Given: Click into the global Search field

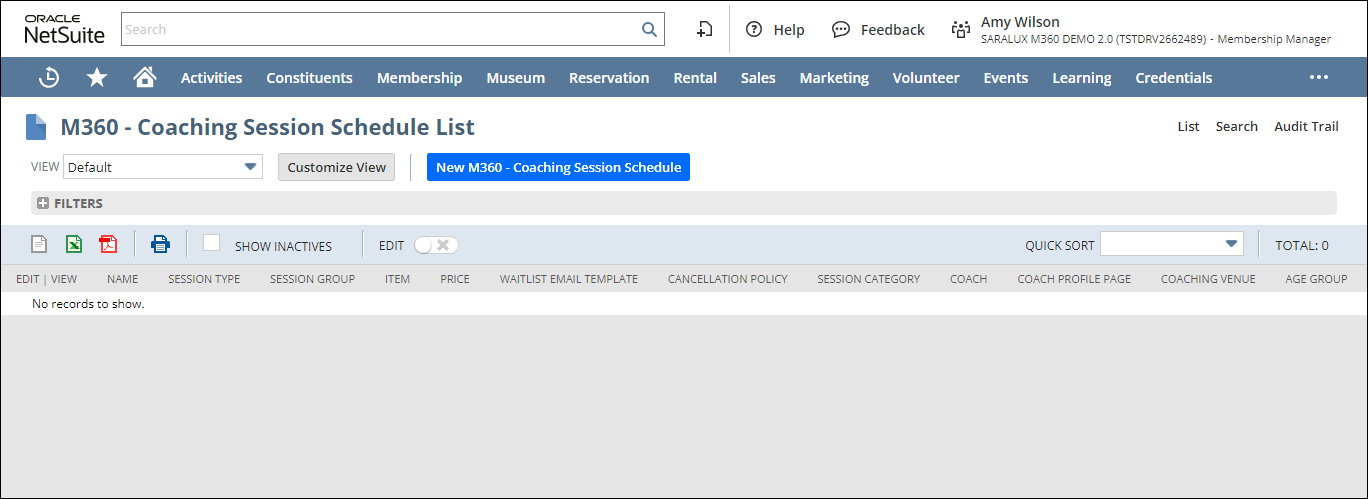Looking at the screenshot, I should click(x=380, y=29).
